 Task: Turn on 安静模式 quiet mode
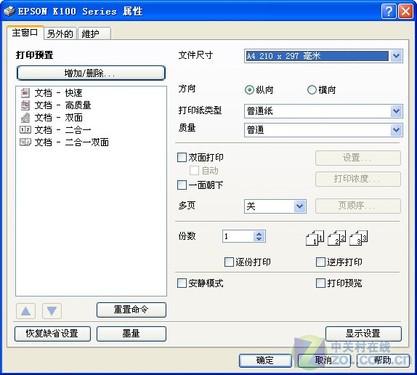click(x=182, y=283)
